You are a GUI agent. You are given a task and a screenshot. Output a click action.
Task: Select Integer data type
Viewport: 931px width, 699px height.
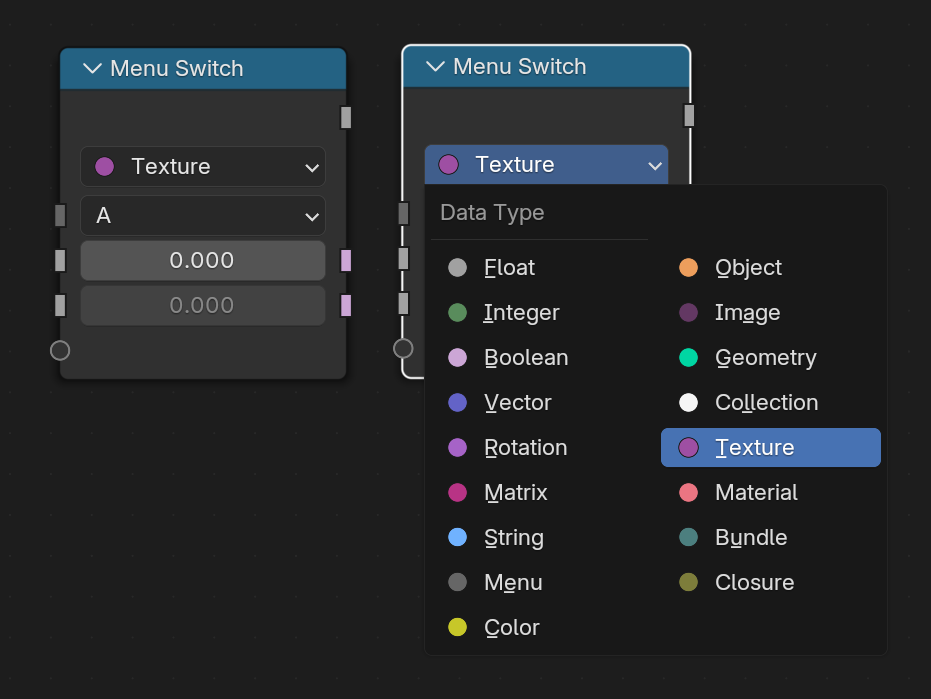pos(540,312)
